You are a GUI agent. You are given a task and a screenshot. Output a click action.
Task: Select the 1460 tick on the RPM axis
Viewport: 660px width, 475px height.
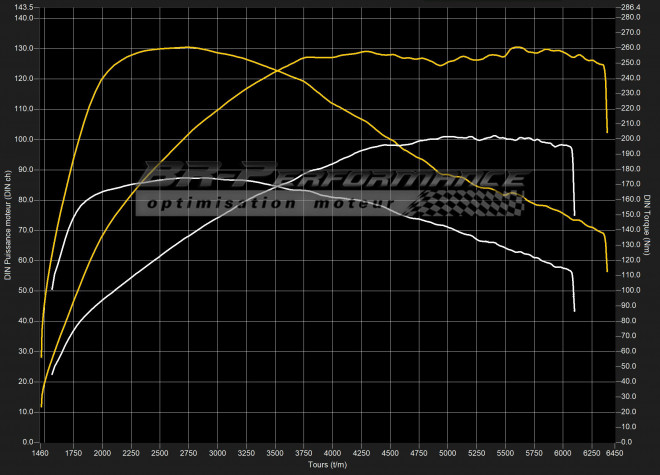42,453
